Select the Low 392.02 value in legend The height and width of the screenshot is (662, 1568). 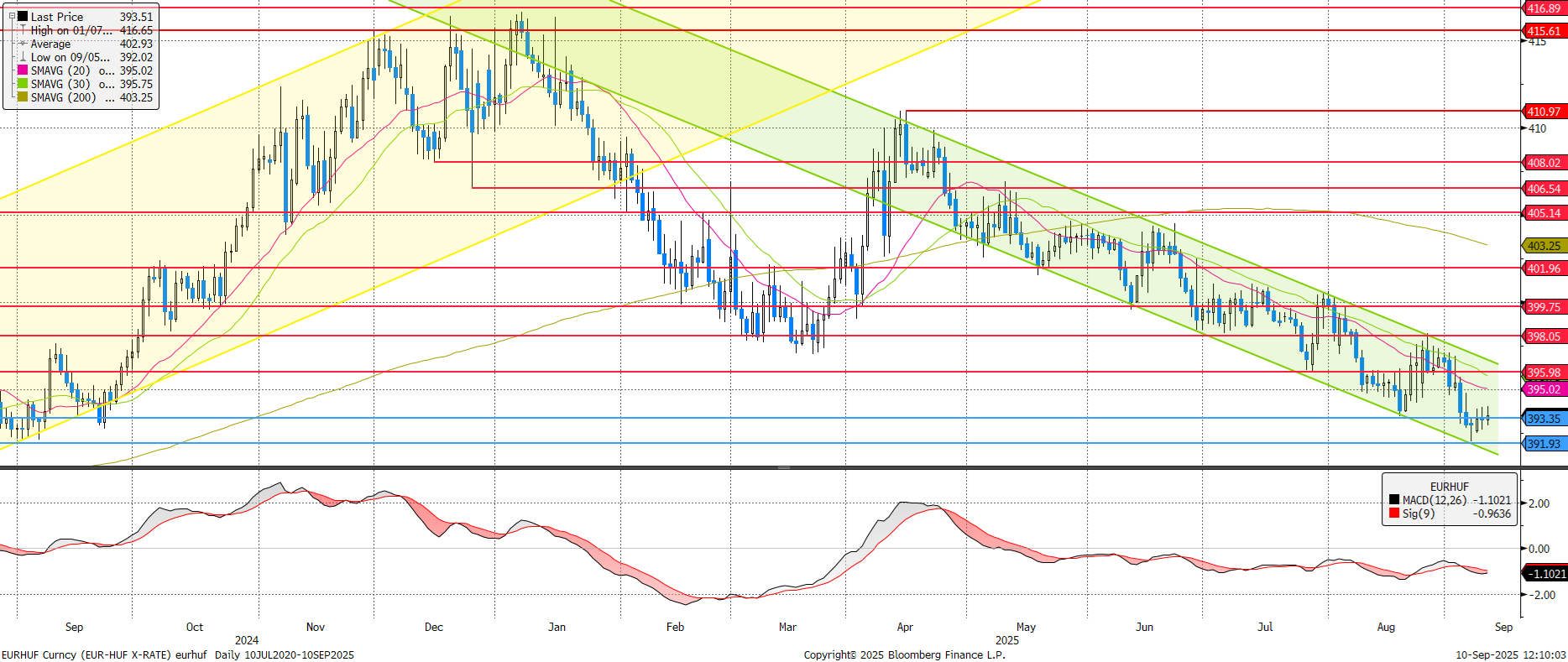pos(136,57)
